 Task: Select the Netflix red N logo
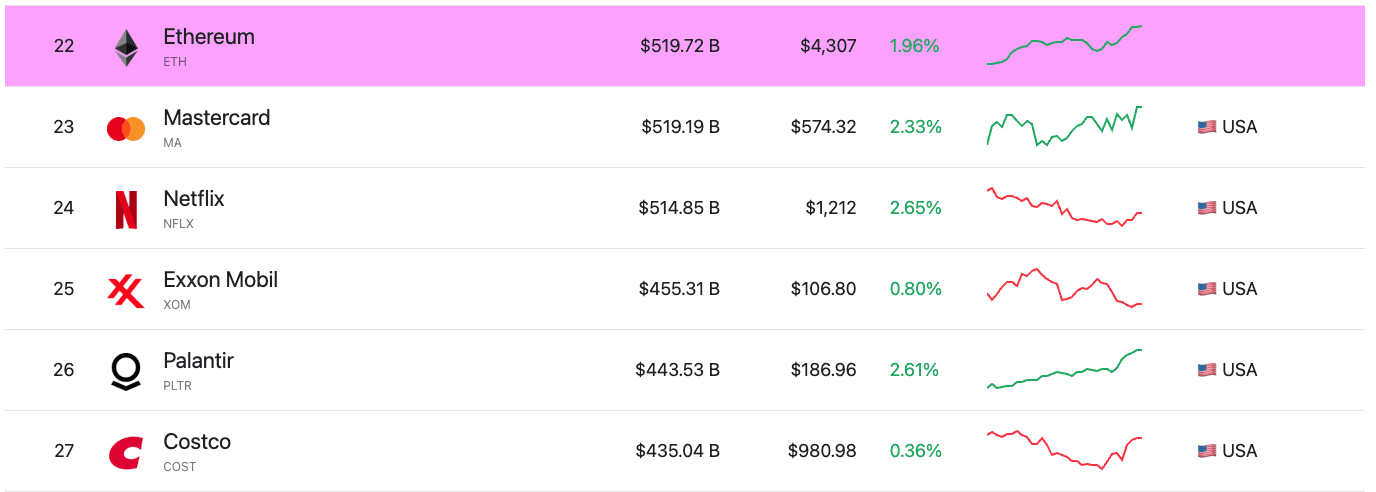126,210
